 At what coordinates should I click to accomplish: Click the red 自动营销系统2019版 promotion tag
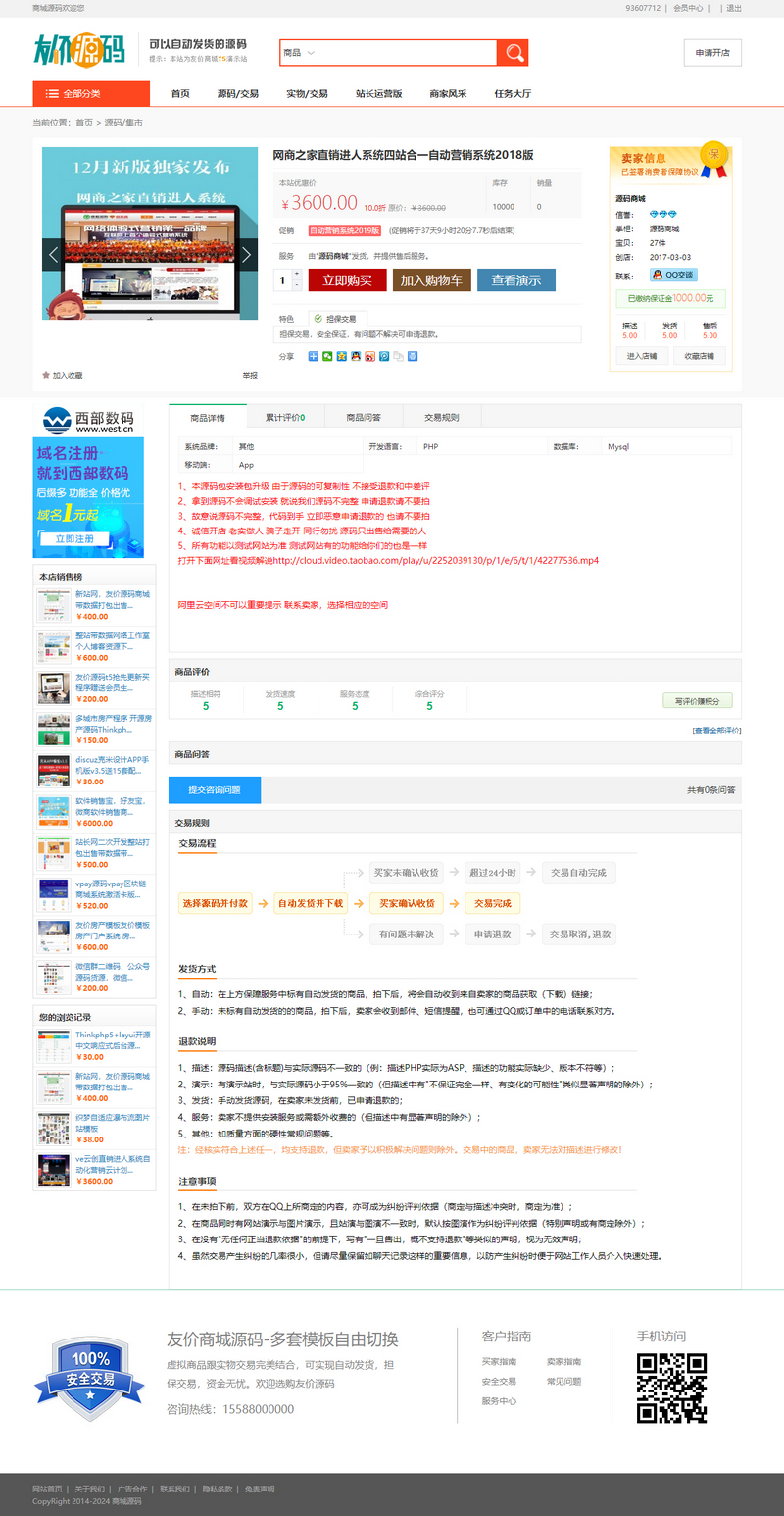click(x=344, y=230)
